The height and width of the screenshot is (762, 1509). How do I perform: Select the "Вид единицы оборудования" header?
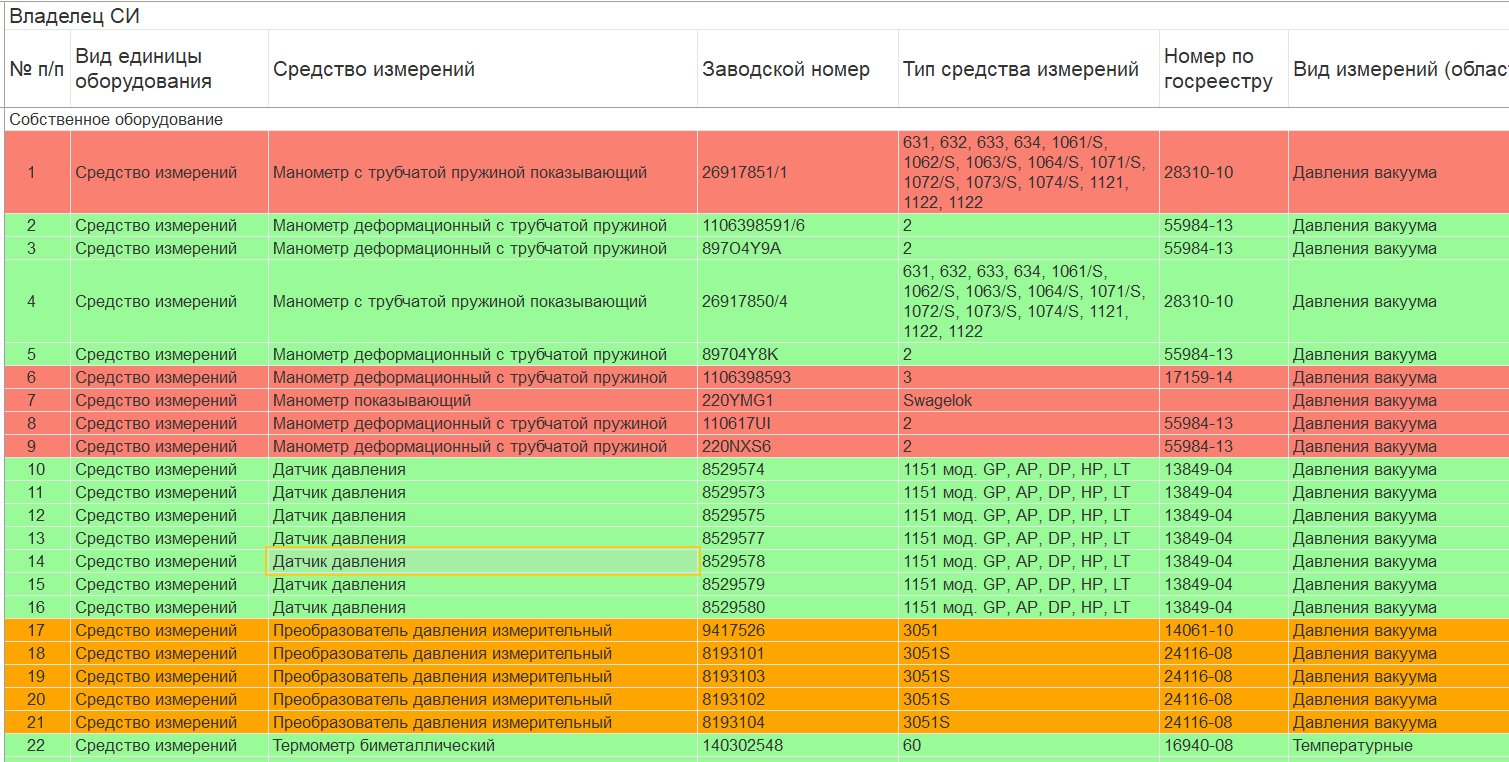click(x=143, y=69)
